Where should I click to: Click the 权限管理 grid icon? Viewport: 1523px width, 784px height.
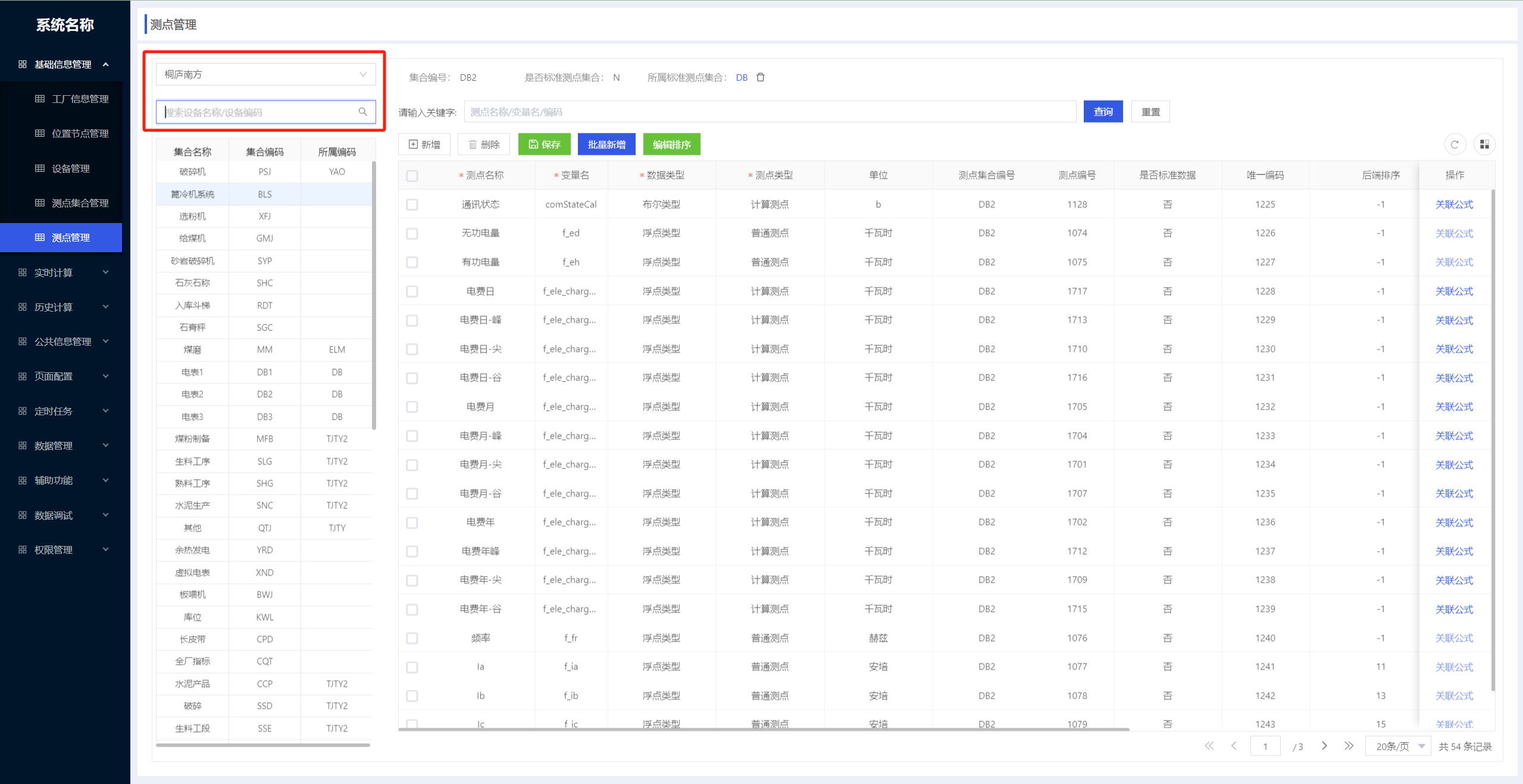tap(23, 550)
